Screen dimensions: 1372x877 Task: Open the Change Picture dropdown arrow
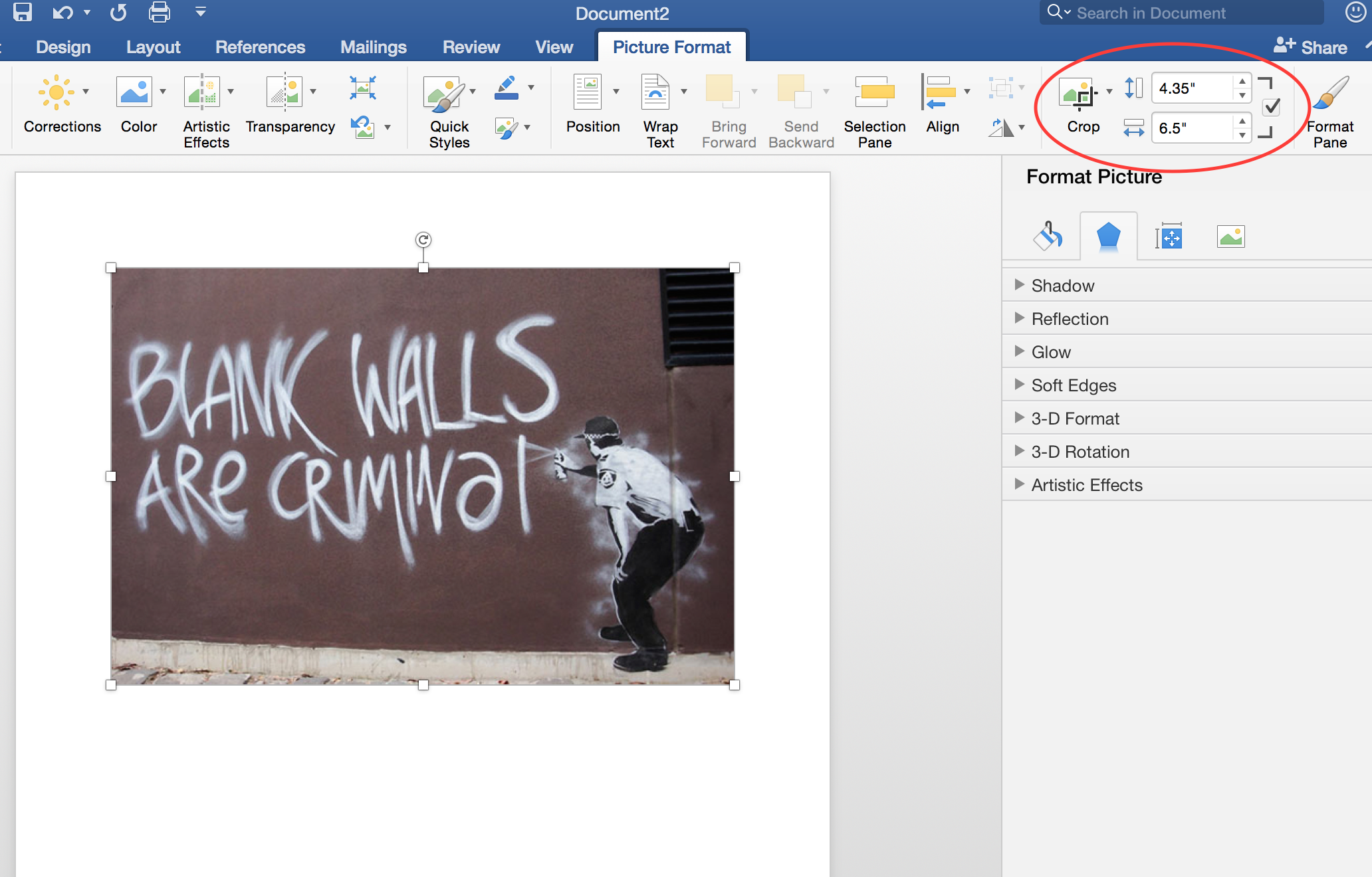tap(388, 128)
